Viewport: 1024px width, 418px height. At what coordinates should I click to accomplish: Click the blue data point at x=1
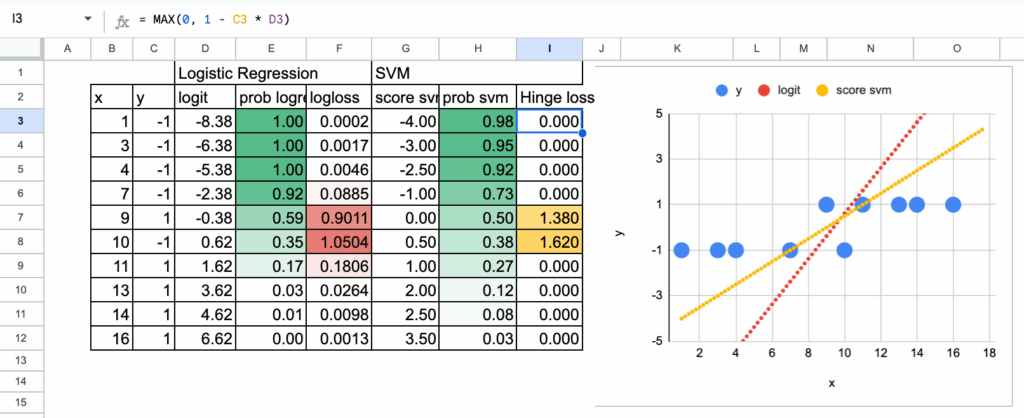[681, 250]
